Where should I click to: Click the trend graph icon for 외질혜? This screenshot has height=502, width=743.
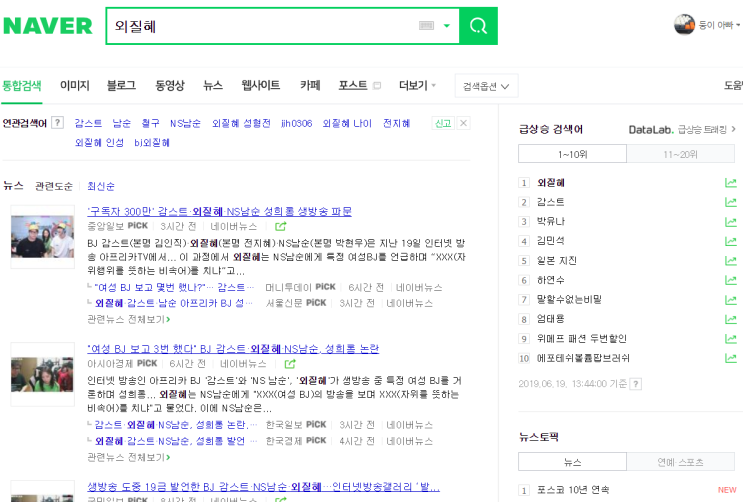click(x=731, y=183)
